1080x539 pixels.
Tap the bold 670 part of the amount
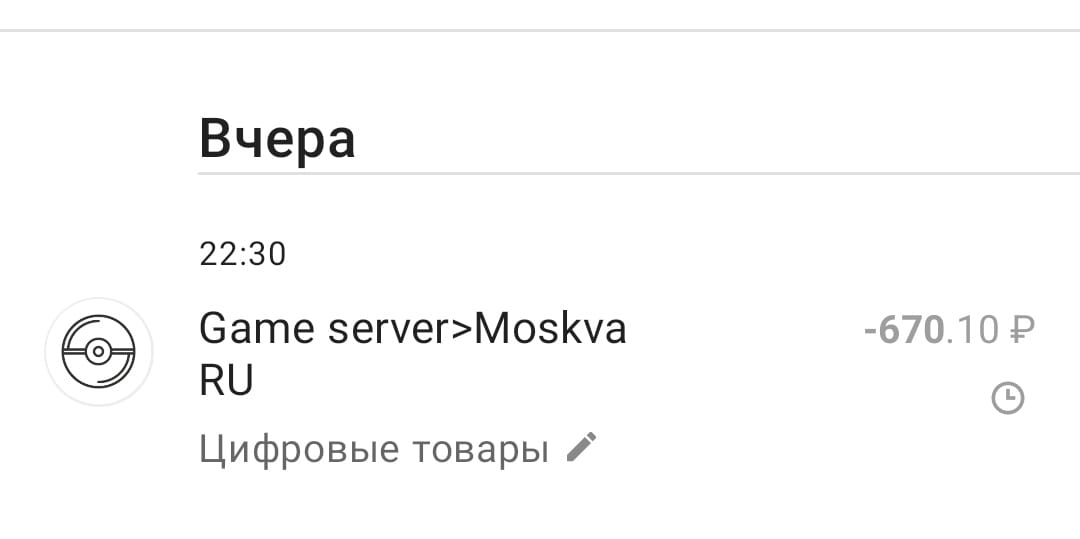click(911, 330)
